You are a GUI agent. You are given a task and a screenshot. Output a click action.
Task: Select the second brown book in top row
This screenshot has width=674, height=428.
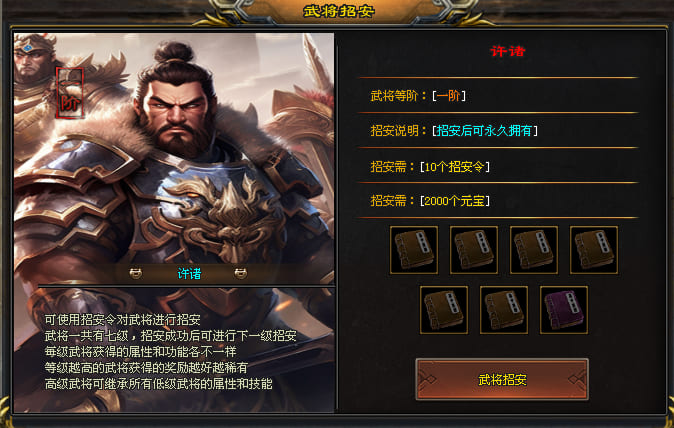(474, 250)
